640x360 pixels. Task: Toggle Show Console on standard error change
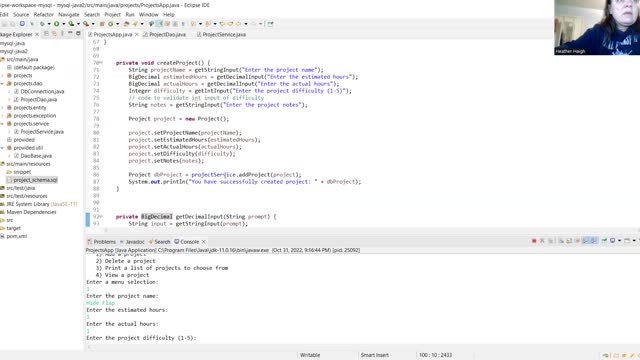pos(594,241)
